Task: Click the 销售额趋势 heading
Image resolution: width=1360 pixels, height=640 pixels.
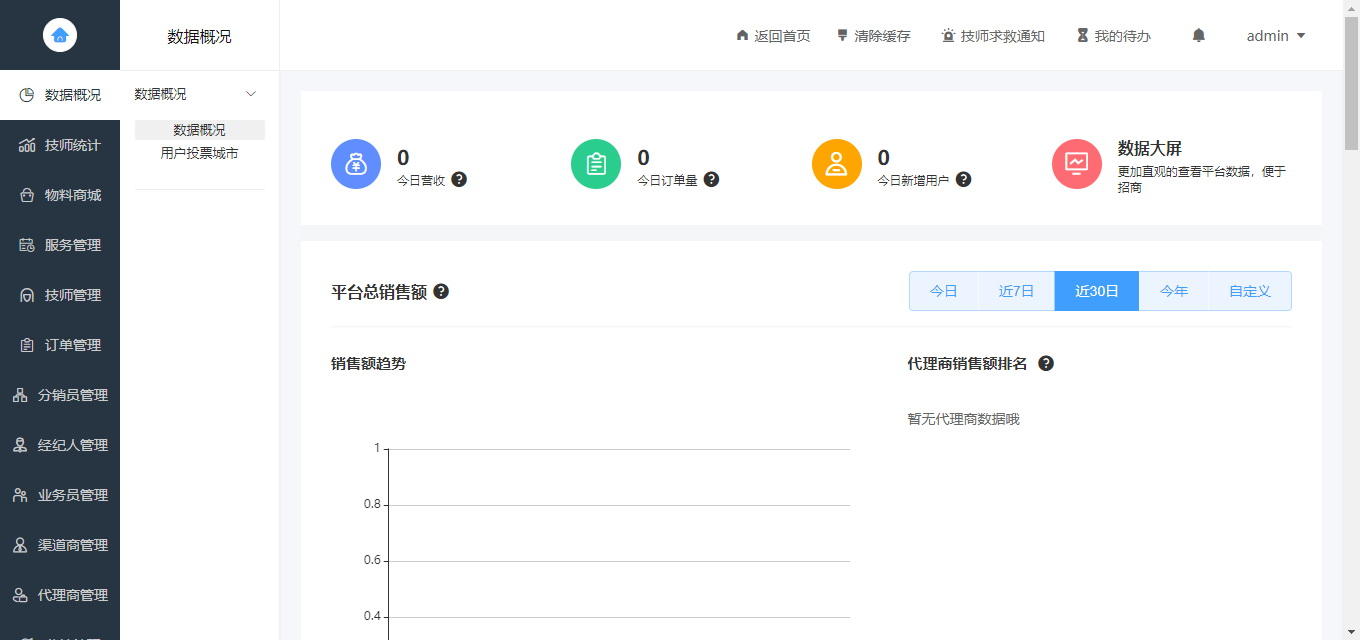Action: [x=368, y=363]
